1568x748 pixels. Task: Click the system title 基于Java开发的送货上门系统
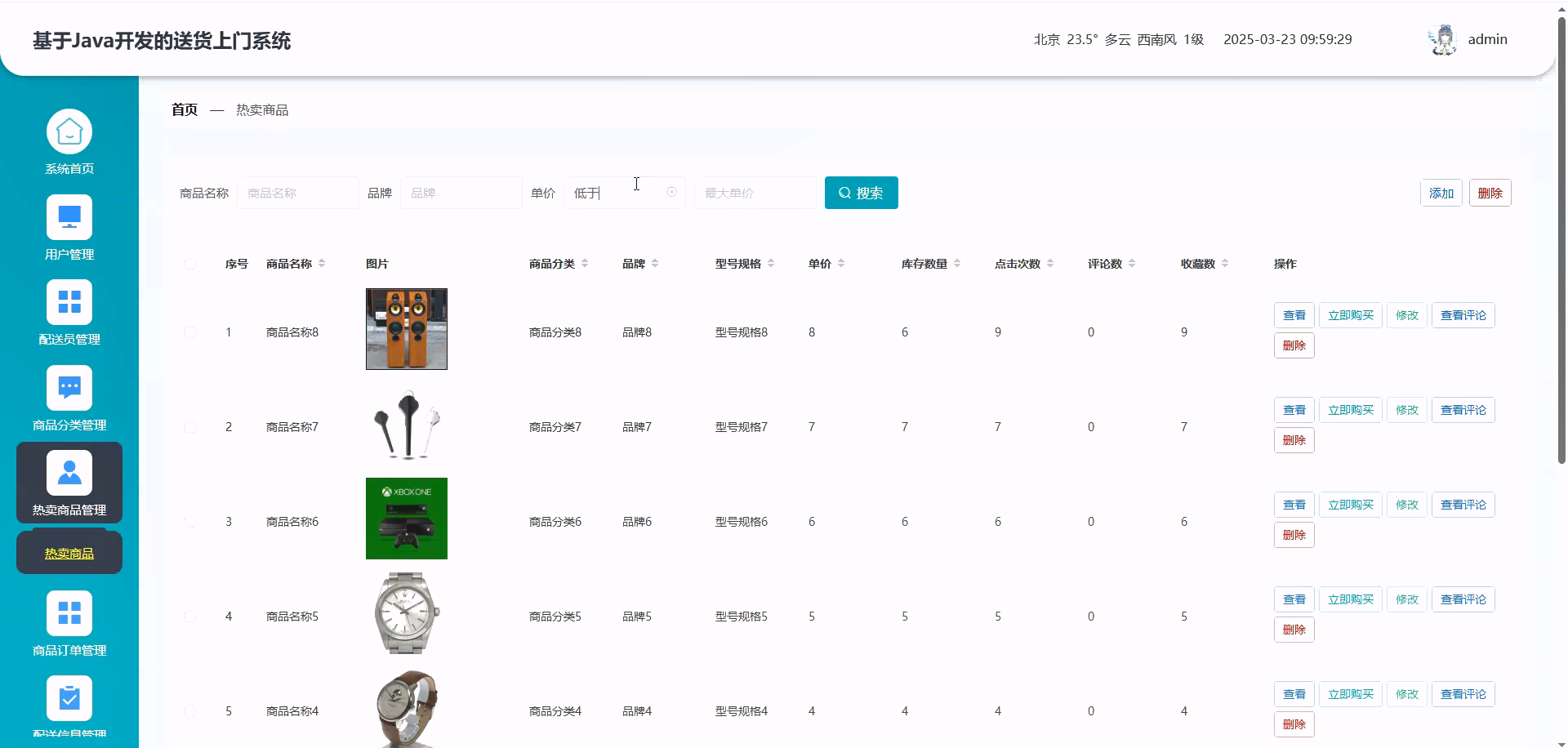pos(162,41)
